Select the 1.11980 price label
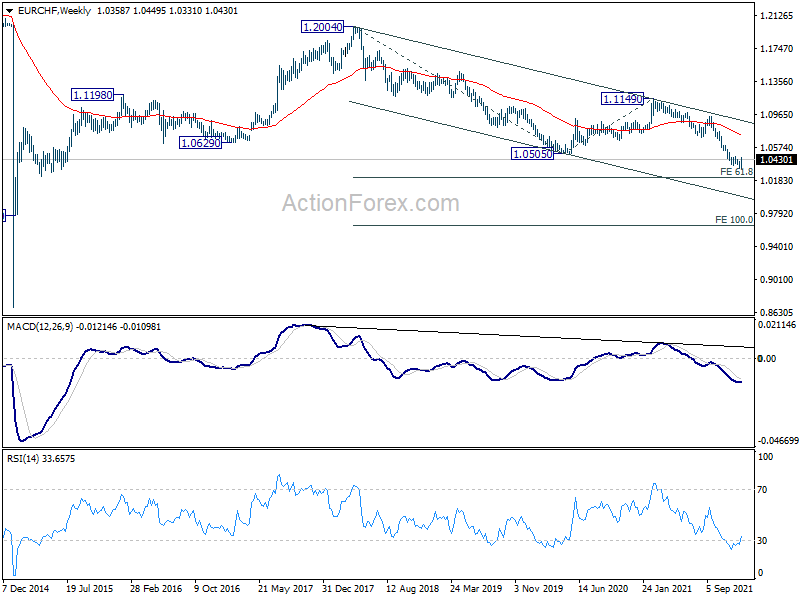Viewport: 800px width, 600px height. coord(92,95)
